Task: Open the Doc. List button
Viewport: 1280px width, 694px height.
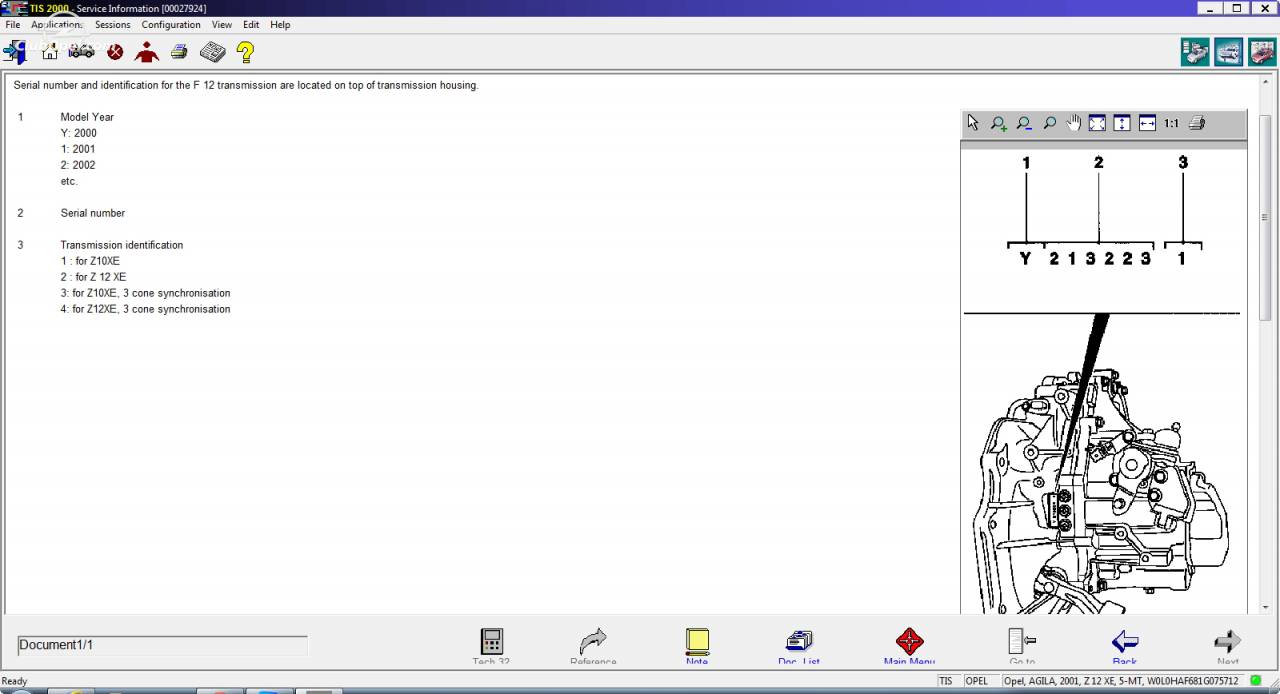Action: (x=799, y=646)
